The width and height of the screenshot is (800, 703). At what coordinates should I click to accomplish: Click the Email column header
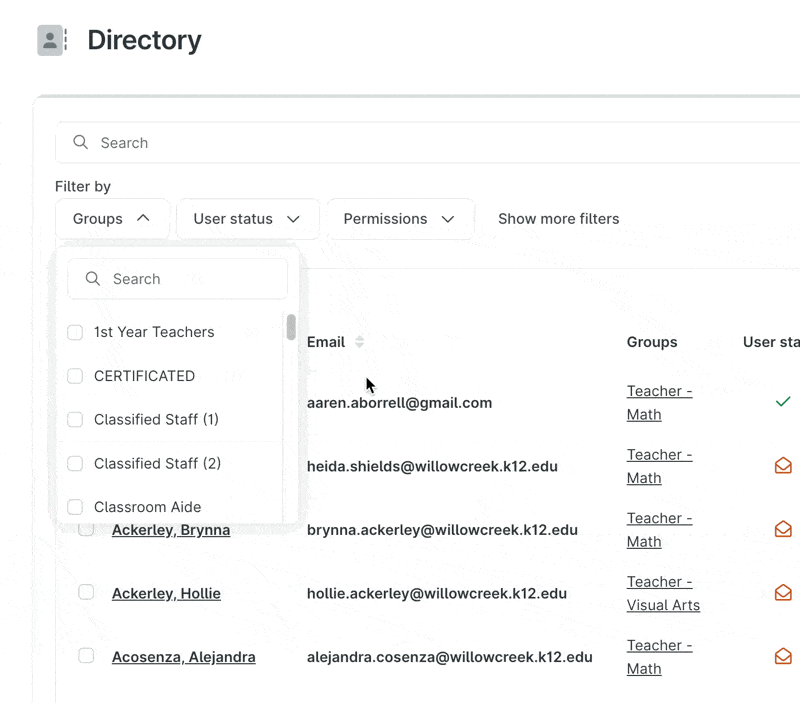326,342
